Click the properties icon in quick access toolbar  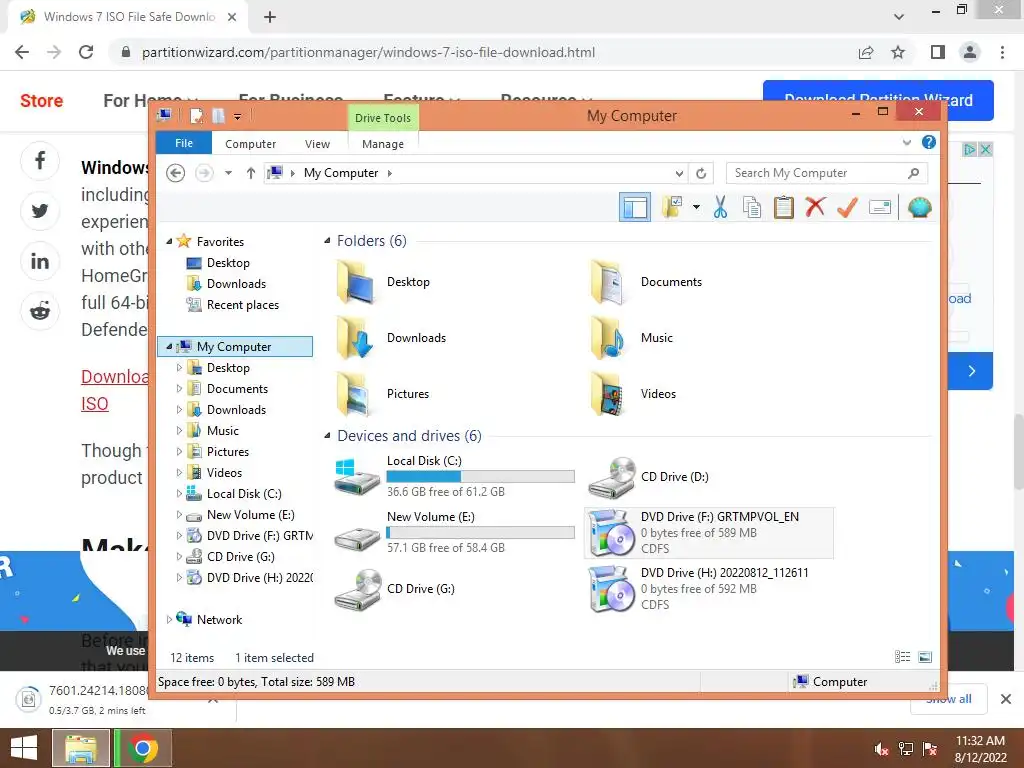tap(196, 116)
